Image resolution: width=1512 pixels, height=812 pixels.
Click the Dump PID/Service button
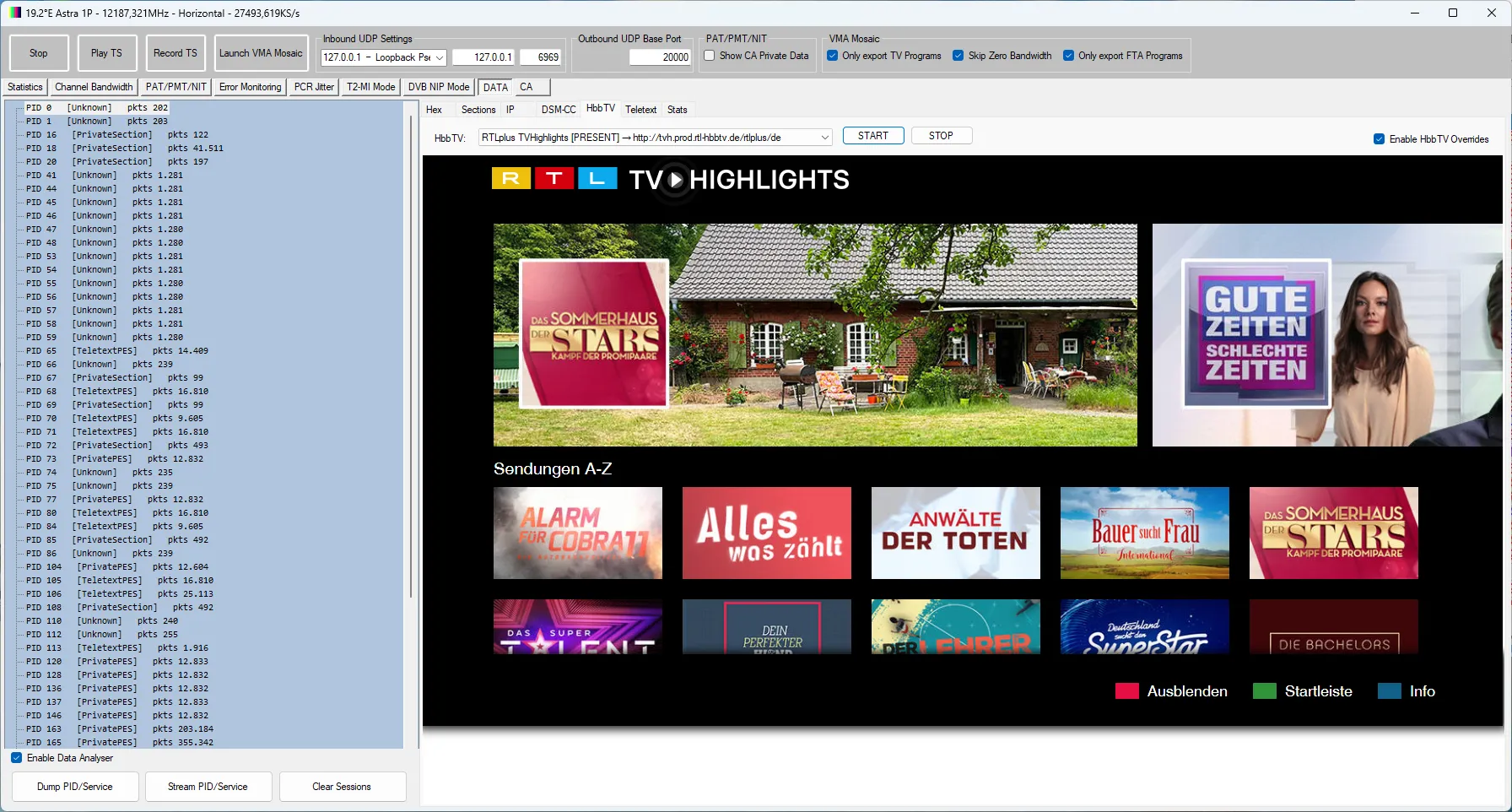[75, 787]
